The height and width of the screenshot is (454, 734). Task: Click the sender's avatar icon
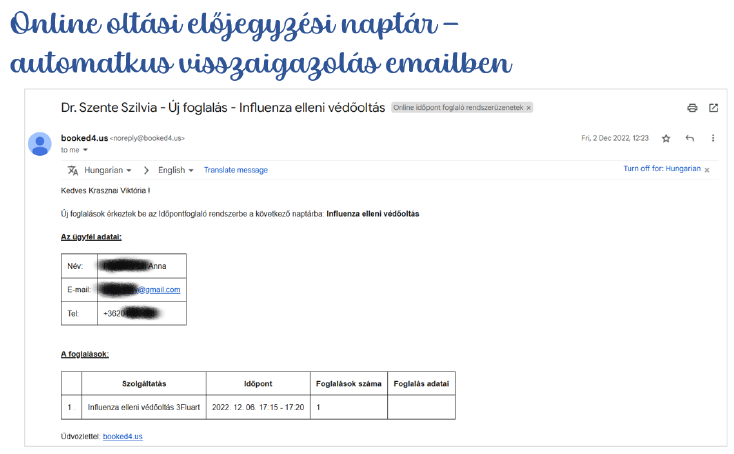pos(40,143)
